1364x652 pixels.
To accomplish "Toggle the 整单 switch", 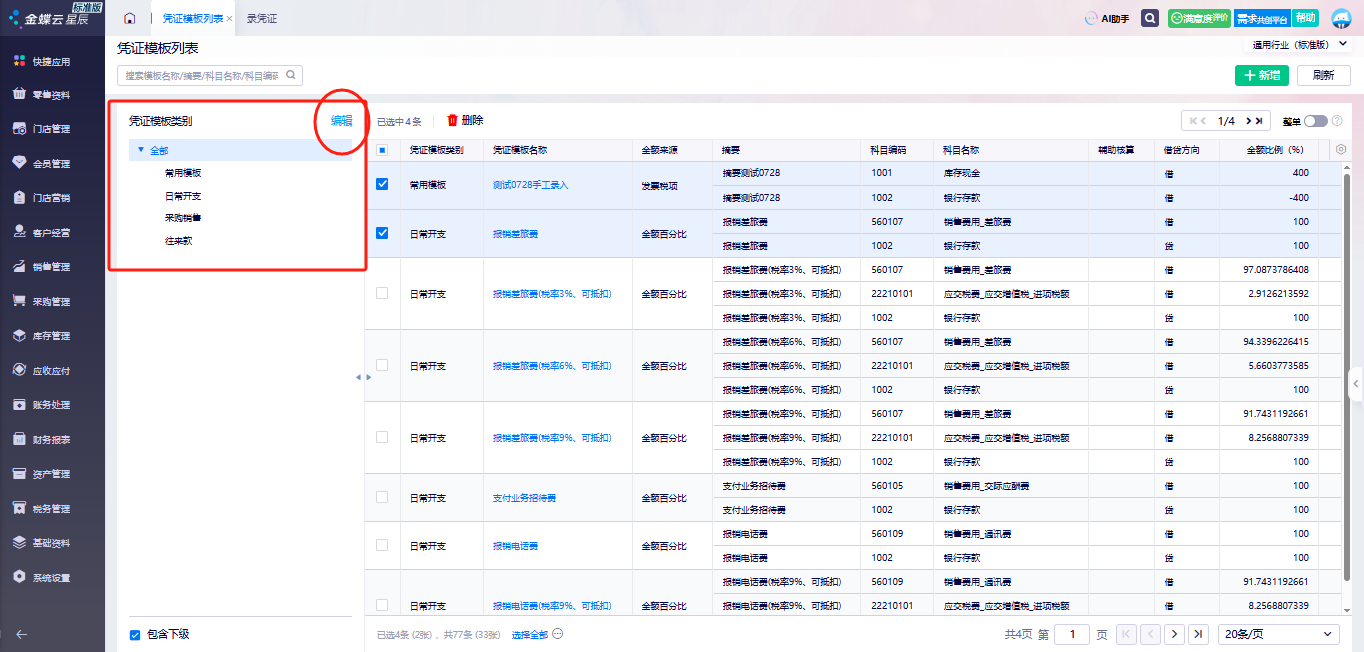I will pos(1315,121).
